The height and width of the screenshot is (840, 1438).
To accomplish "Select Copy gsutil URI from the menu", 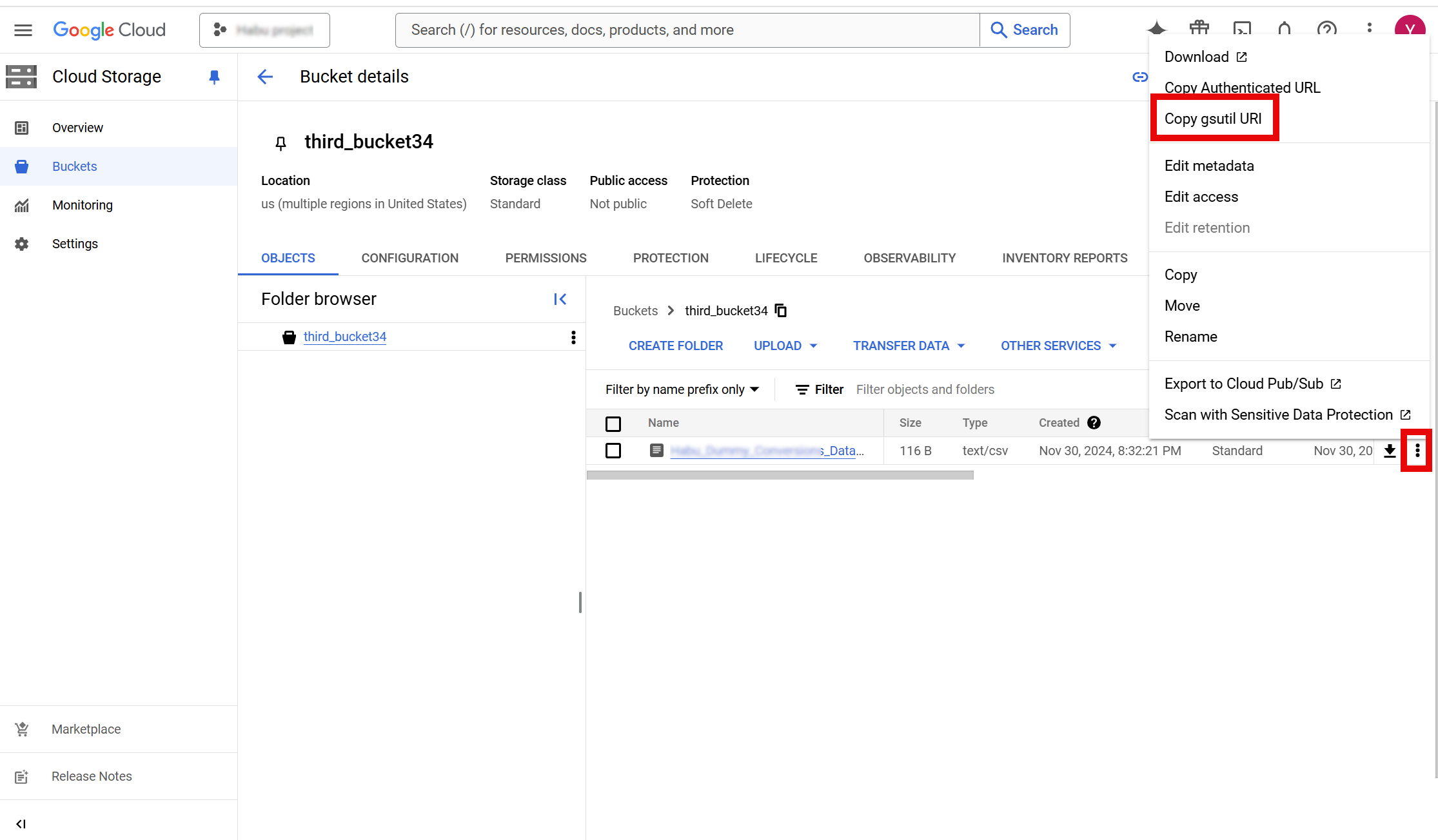I will (1213, 119).
